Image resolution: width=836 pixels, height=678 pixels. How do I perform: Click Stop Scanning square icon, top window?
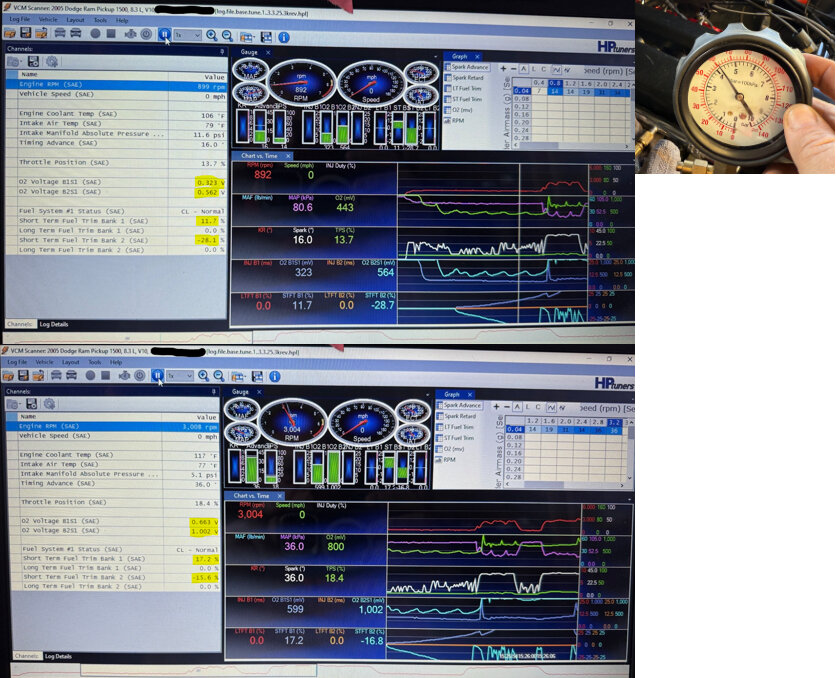pos(111,34)
